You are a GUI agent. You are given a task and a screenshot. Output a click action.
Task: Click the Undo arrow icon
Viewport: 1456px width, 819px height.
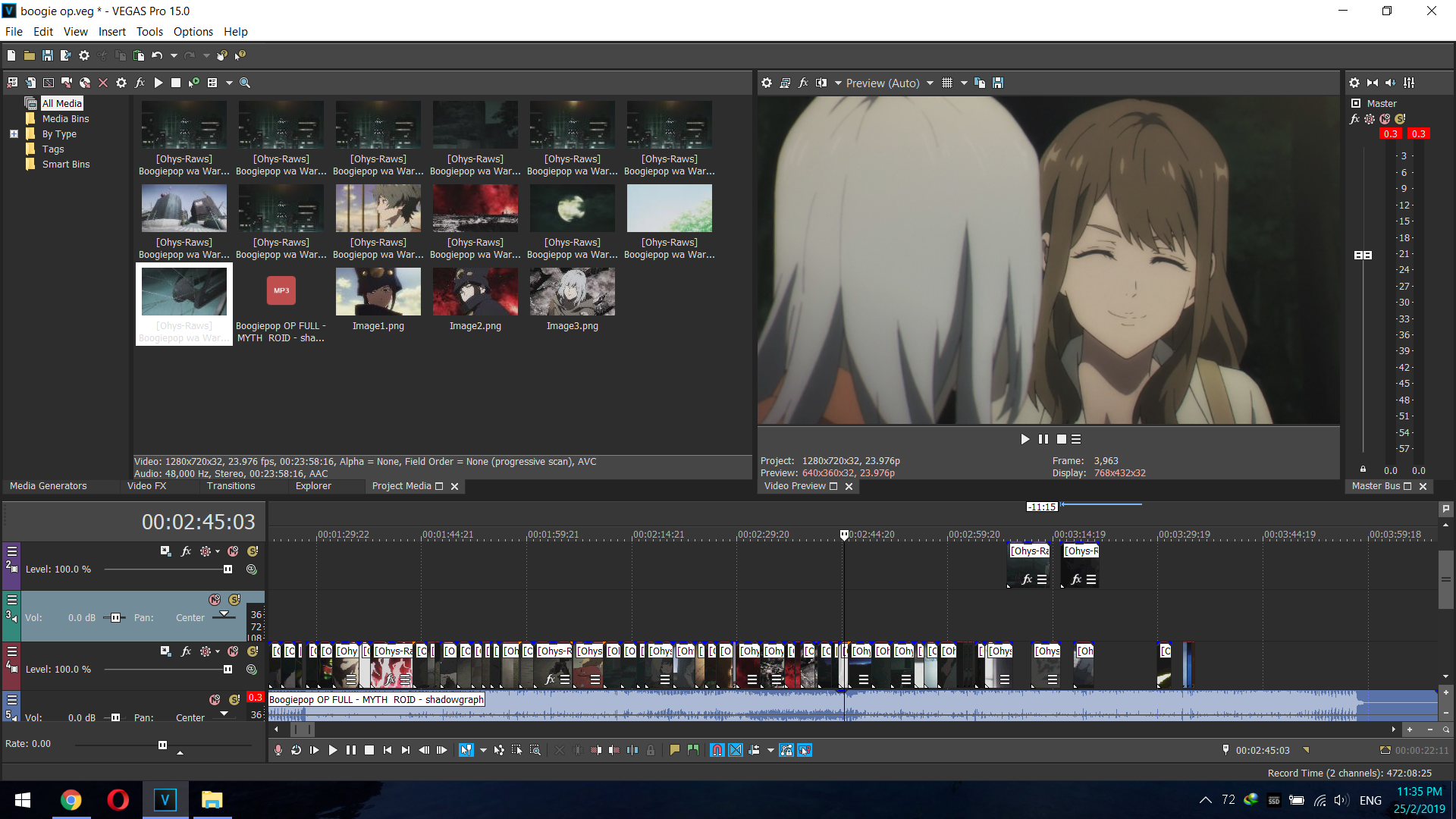pos(157,55)
